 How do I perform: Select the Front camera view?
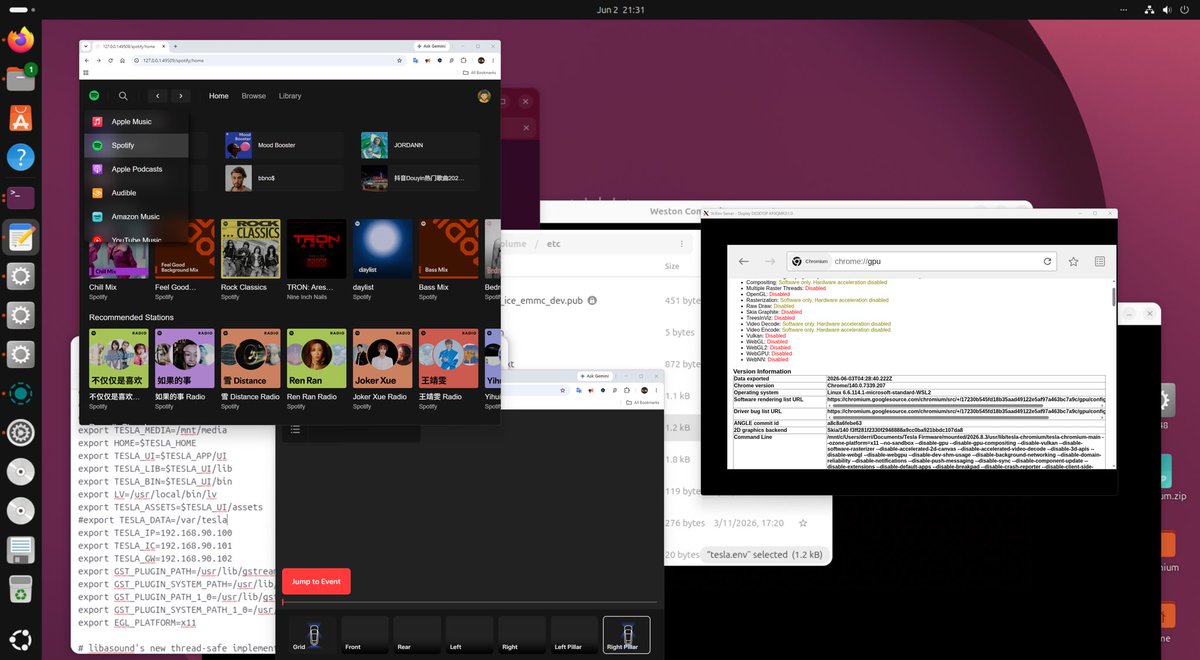coord(366,635)
